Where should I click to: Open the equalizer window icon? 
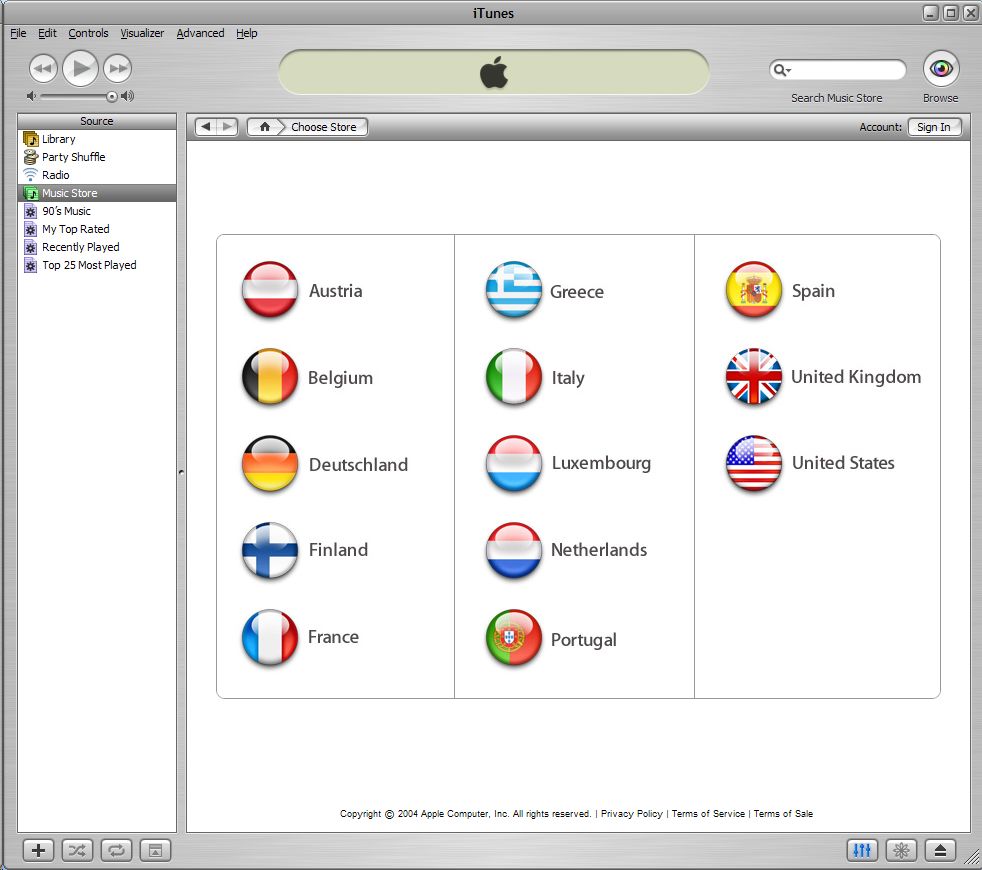(x=862, y=850)
